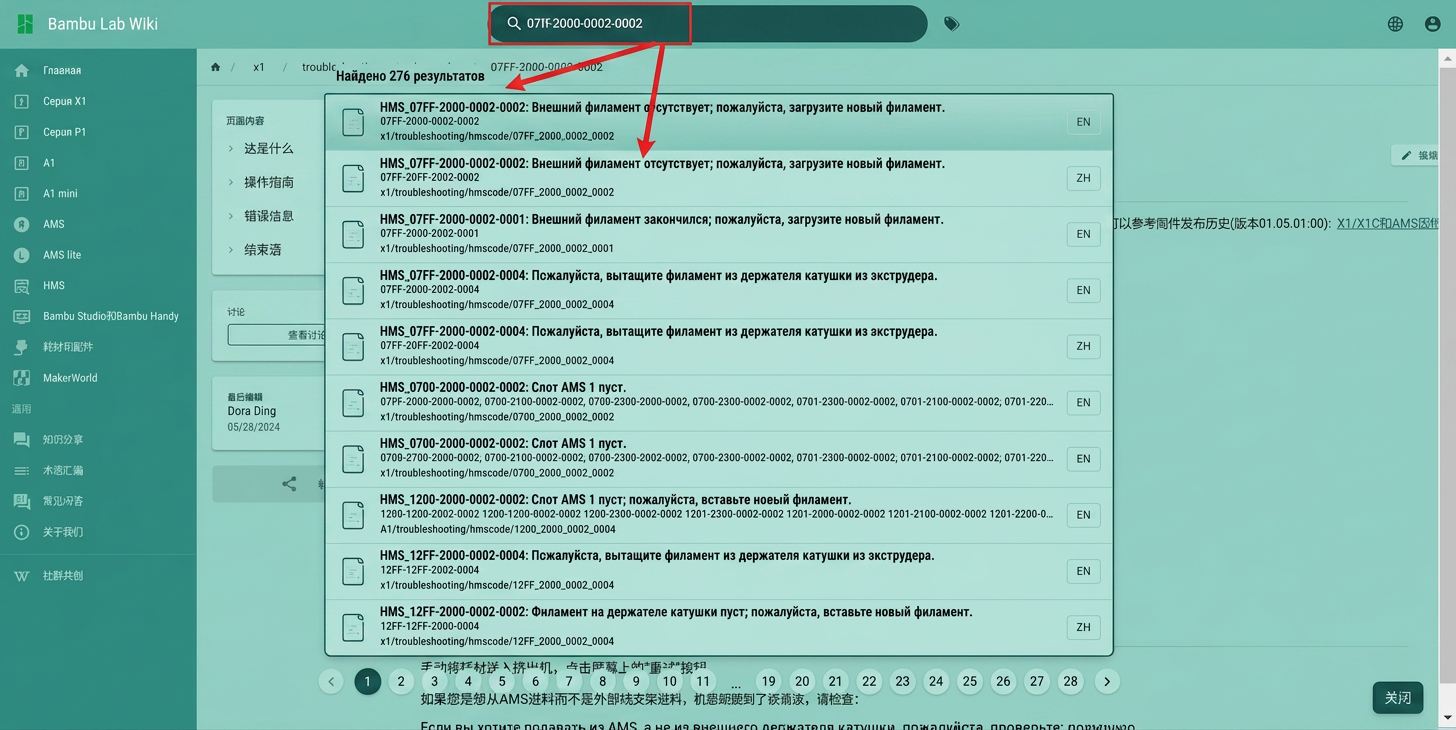Click the search field with 07FF-2000-0002-0002

pyautogui.click(x=708, y=23)
